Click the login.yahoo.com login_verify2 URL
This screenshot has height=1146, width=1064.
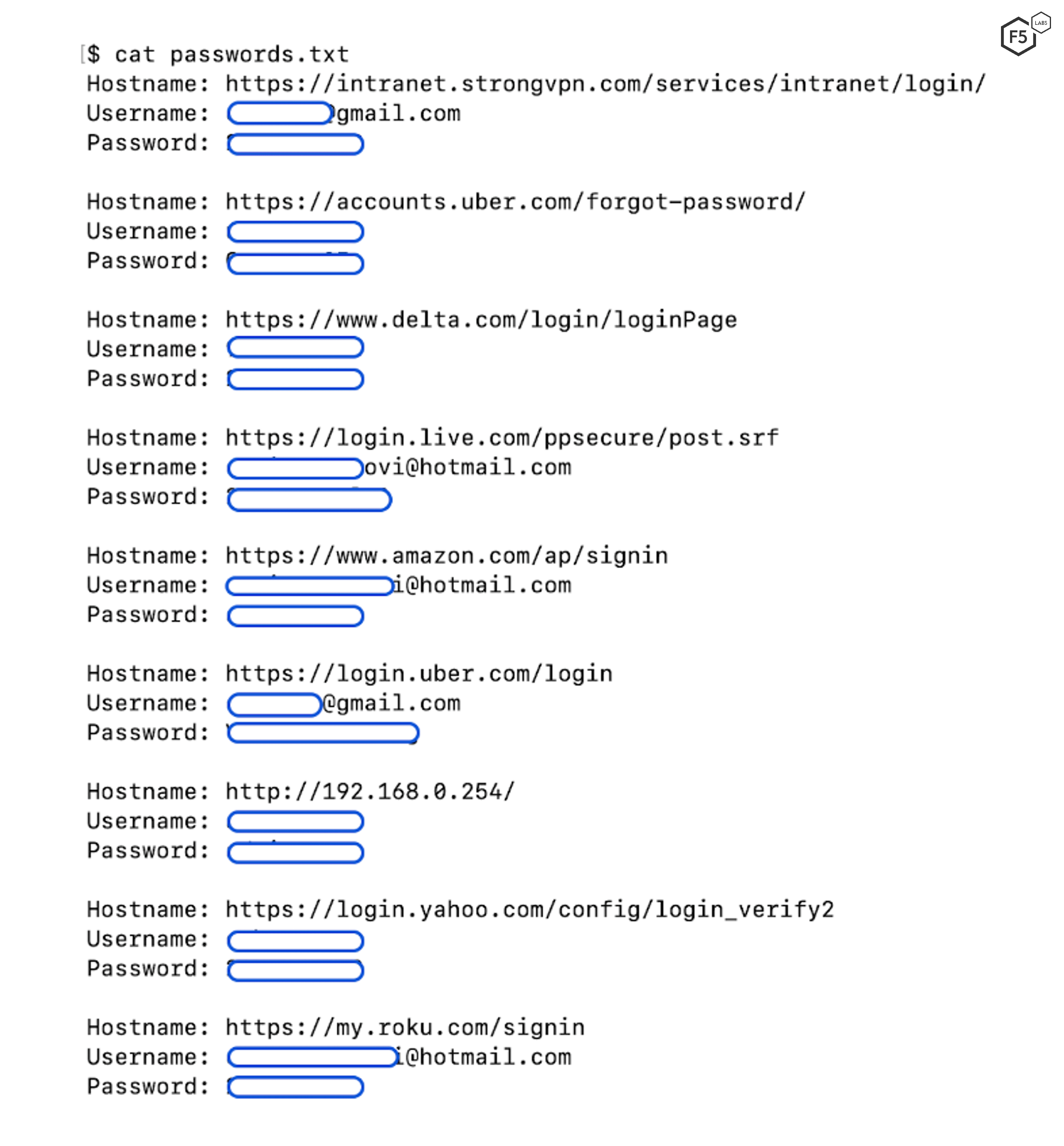[x=529, y=910]
